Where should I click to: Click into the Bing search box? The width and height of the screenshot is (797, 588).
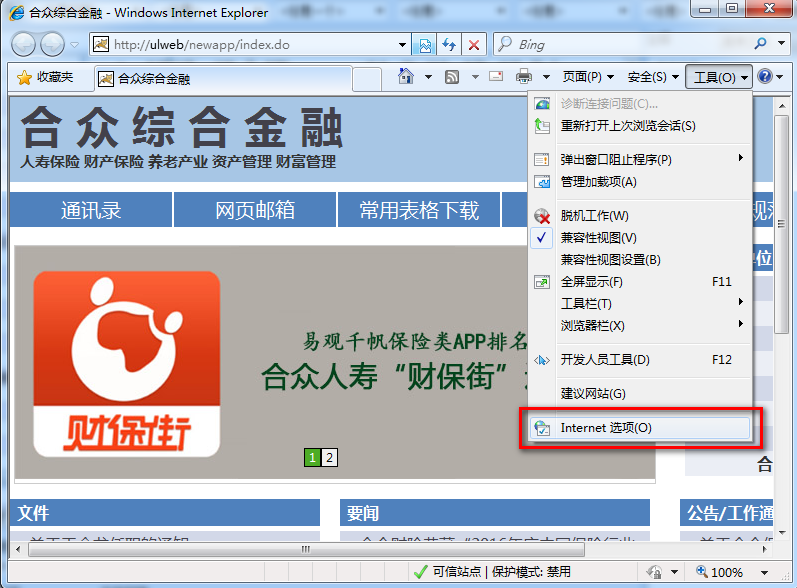(630, 44)
